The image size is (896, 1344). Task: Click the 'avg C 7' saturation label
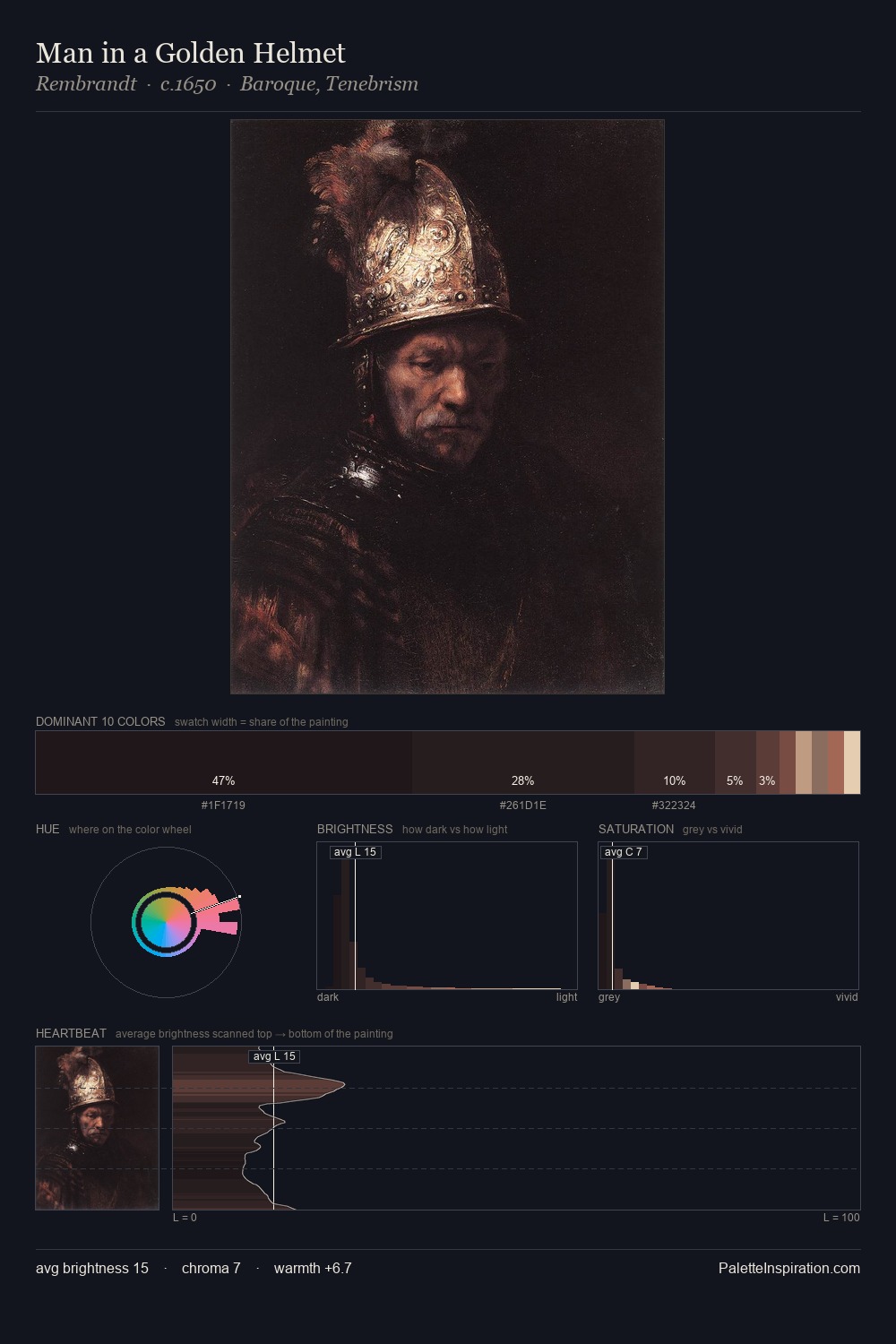coord(623,852)
